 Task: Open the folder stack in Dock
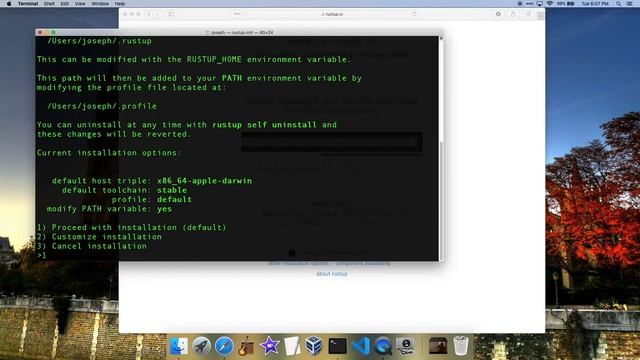pos(438,346)
